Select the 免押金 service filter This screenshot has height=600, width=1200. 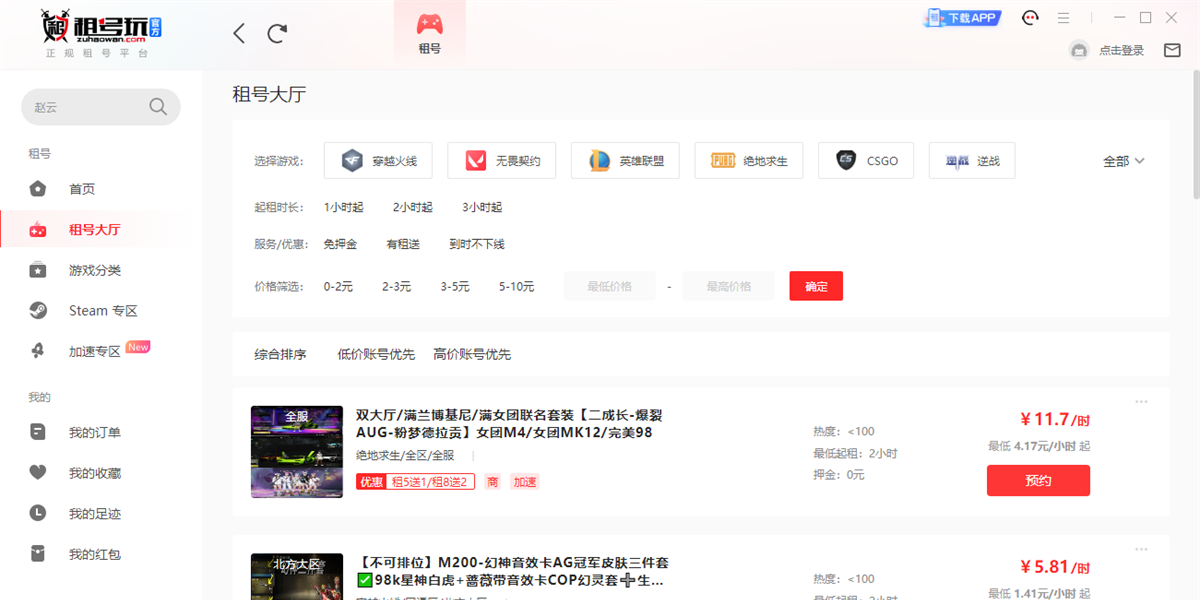tap(340, 244)
